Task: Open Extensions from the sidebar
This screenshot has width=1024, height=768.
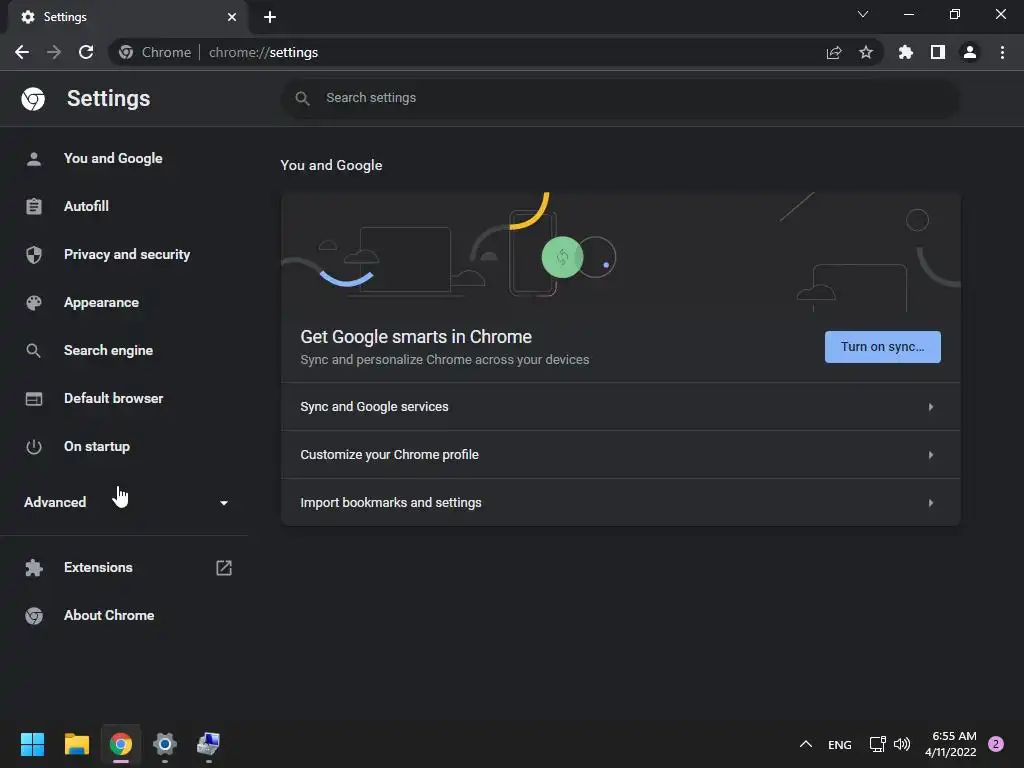Action: tap(124, 568)
